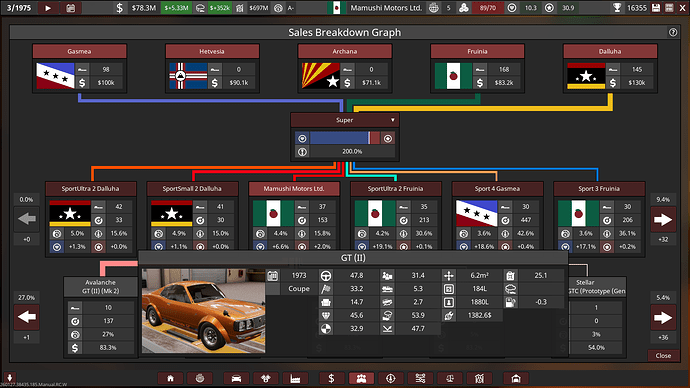Click the Super dropdown arrow
The height and width of the screenshot is (388, 690).
pyautogui.click(x=393, y=120)
